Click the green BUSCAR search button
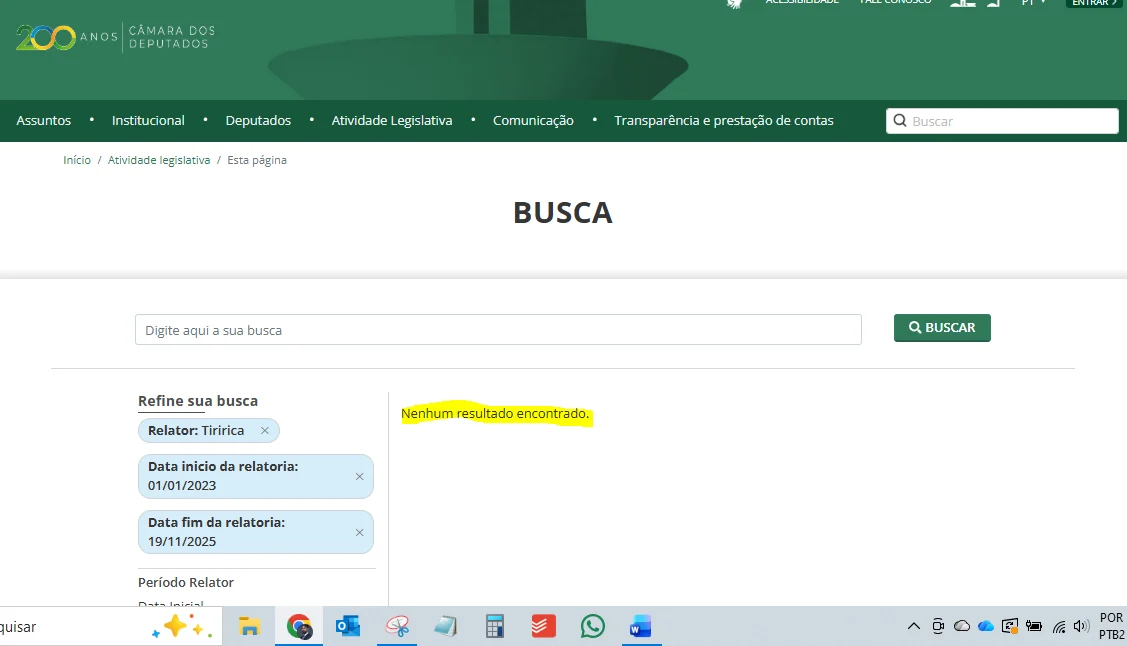 click(942, 328)
